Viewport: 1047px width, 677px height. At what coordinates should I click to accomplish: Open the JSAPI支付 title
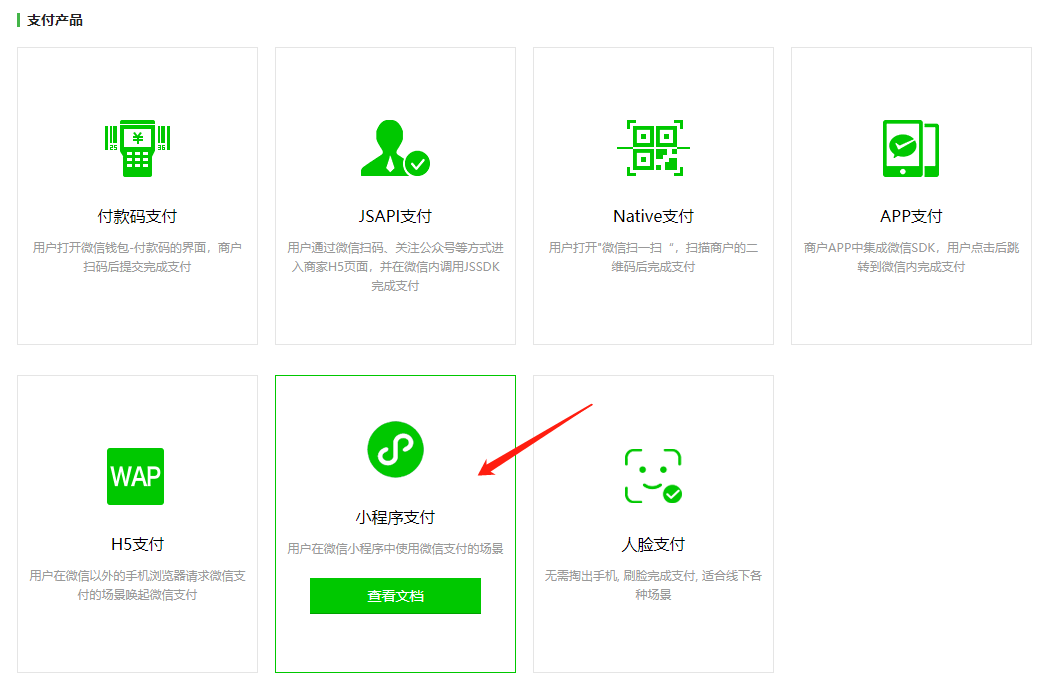tap(395, 216)
